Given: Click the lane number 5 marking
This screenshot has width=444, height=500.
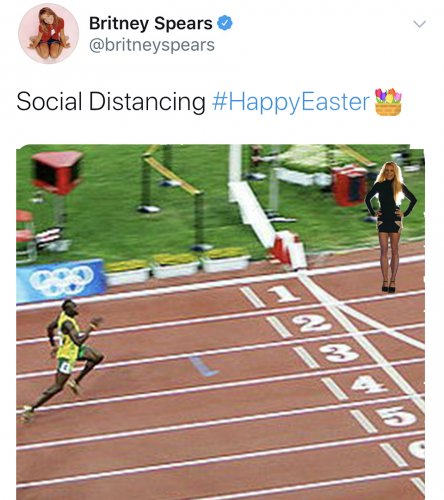Looking at the screenshot, I should pos(397,416).
